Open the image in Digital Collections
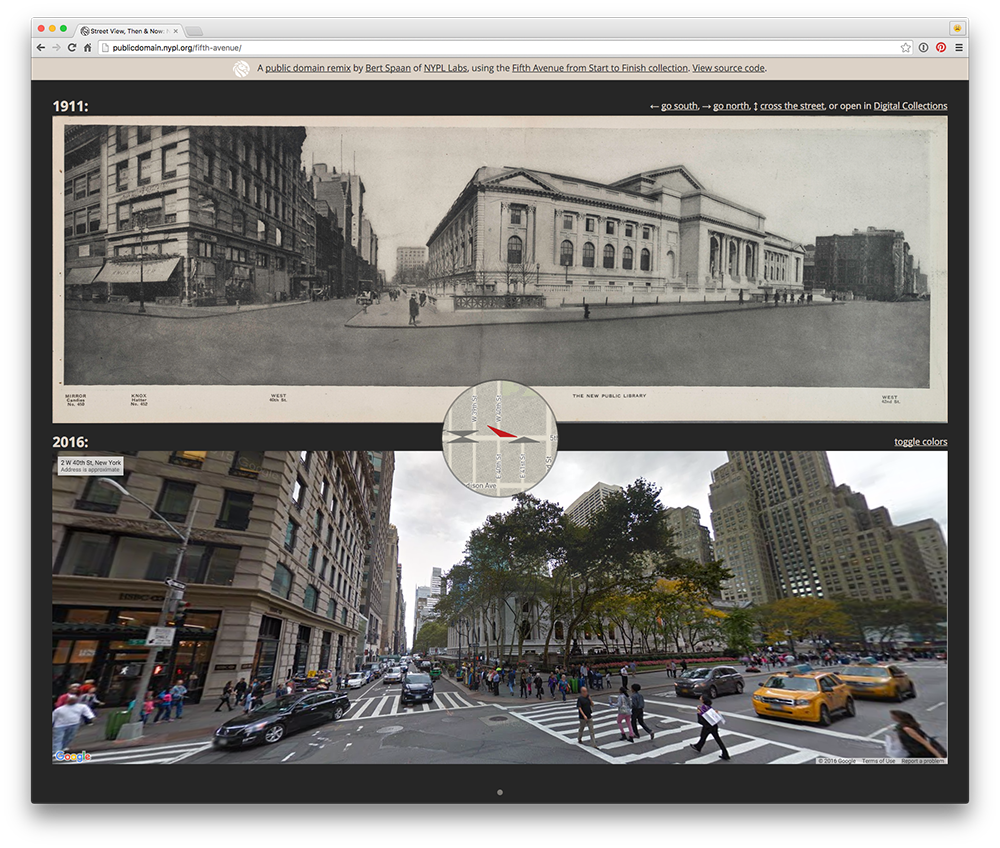 (x=910, y=105)
